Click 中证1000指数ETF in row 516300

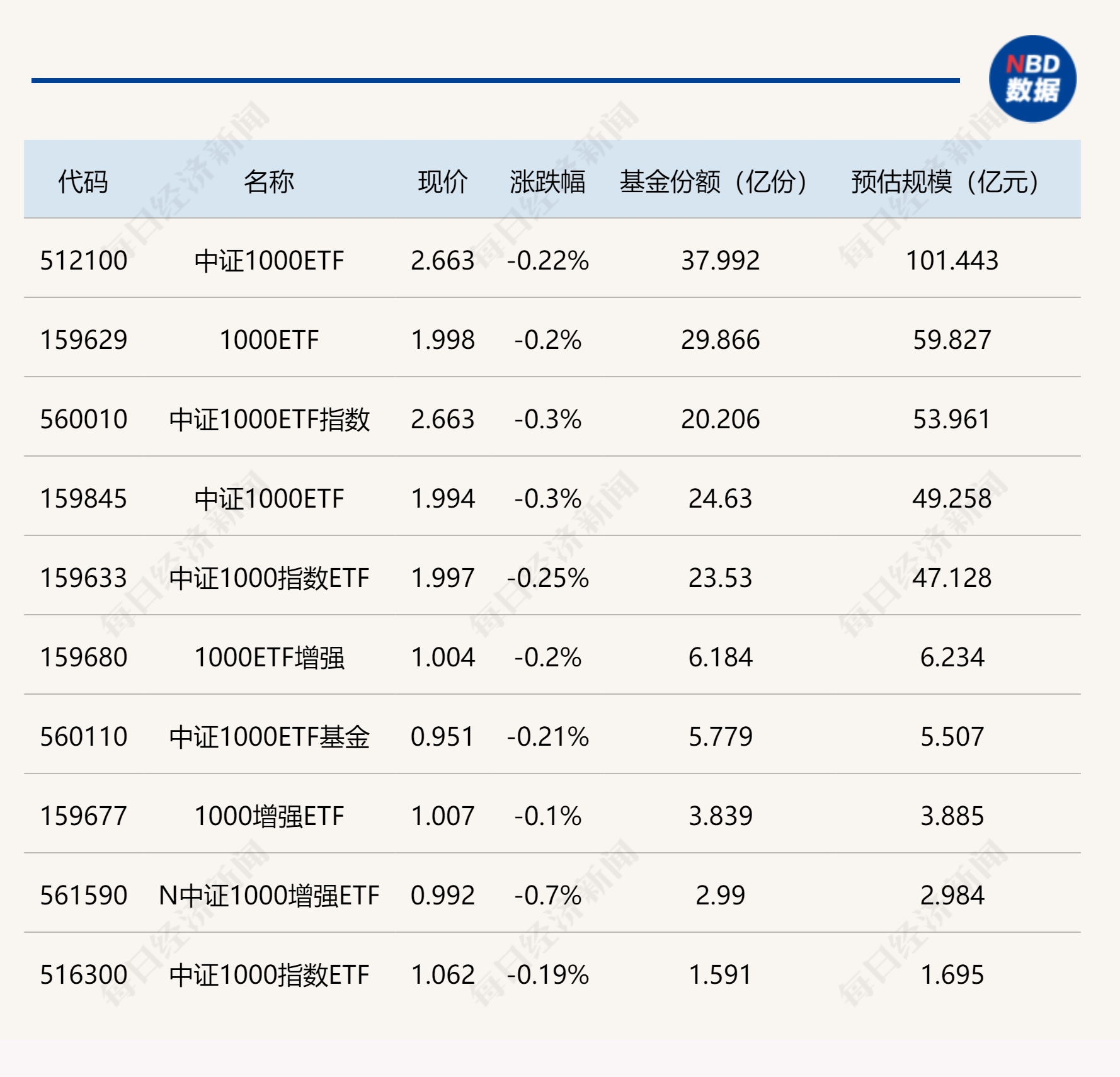(x=269, y=975)
